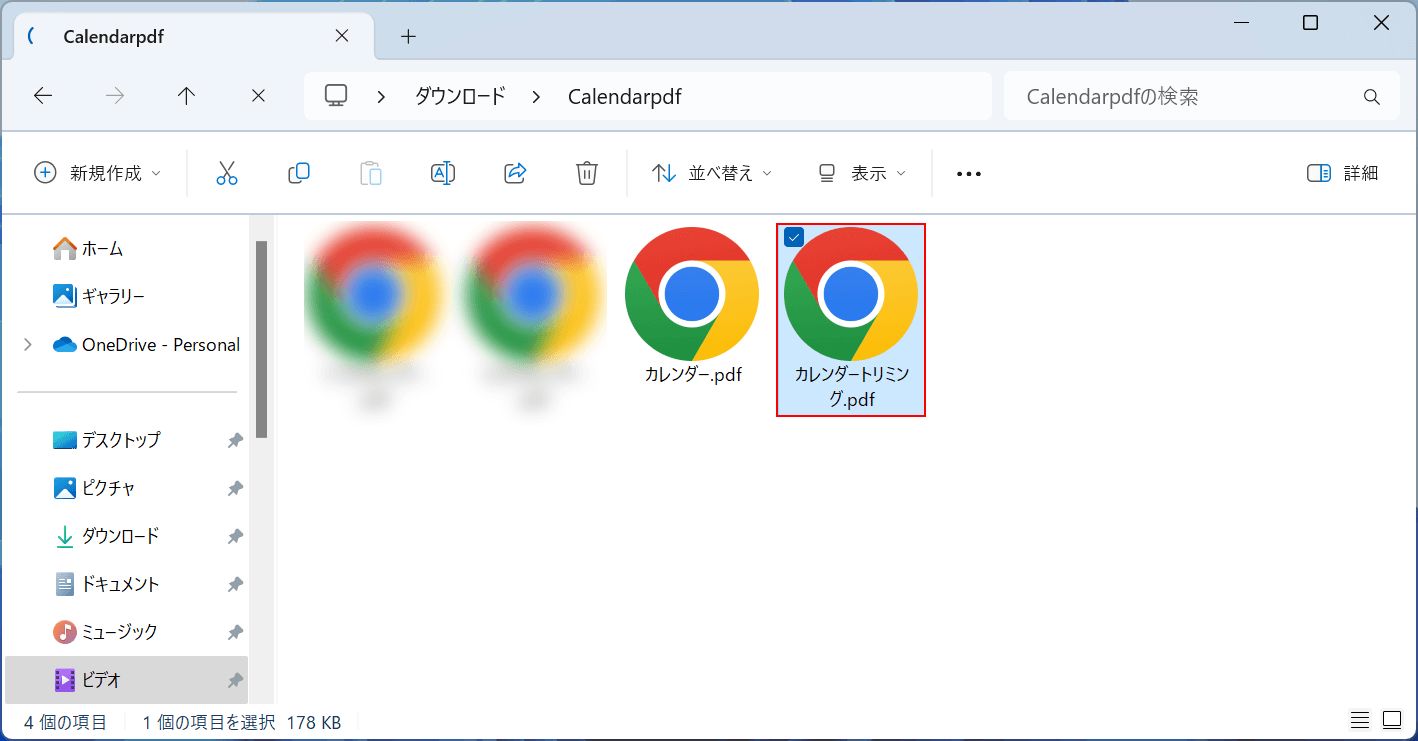Maximize the Explorer window

(x=1310, y=23)
